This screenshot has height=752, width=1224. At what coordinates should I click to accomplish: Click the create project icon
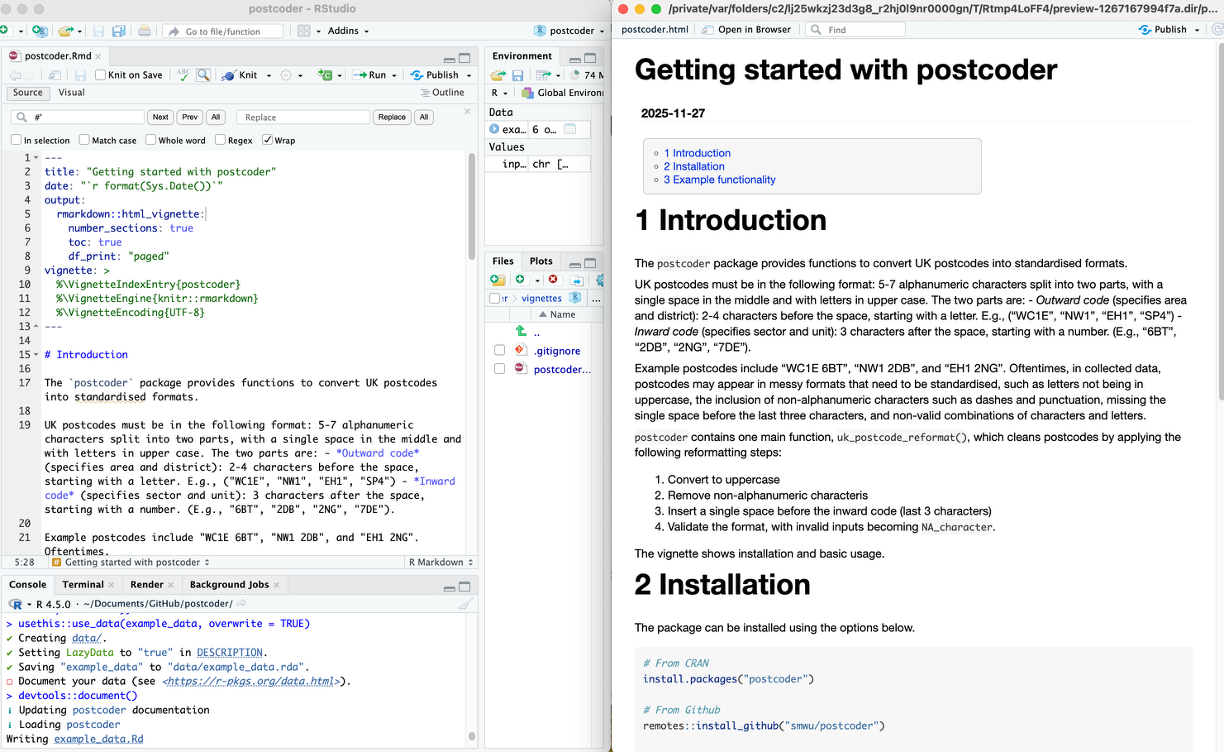(40, 31)
